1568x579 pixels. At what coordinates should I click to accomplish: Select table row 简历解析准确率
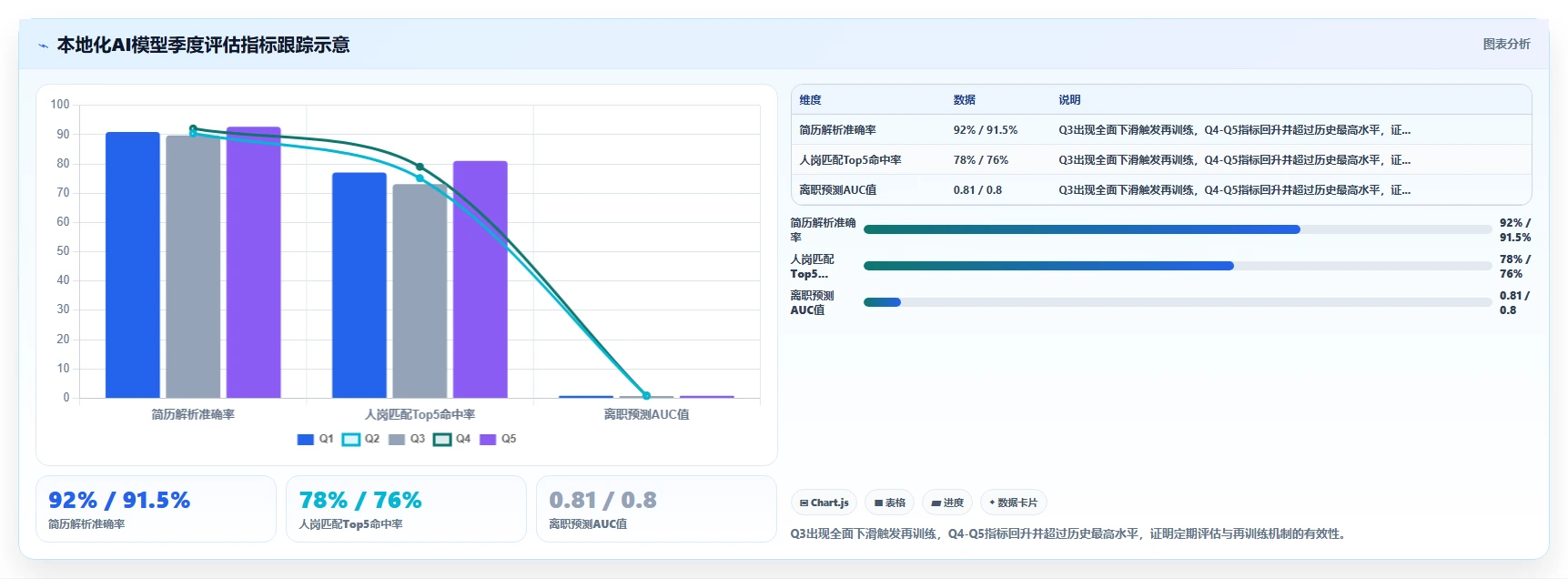(x=1161, y=130)
